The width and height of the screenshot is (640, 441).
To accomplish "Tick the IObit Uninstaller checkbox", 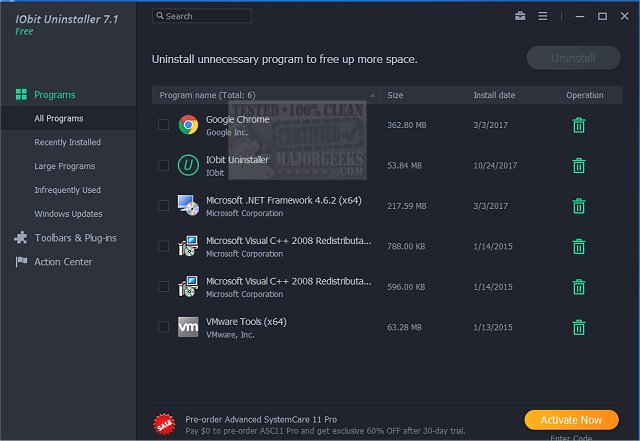I will 163,165.
